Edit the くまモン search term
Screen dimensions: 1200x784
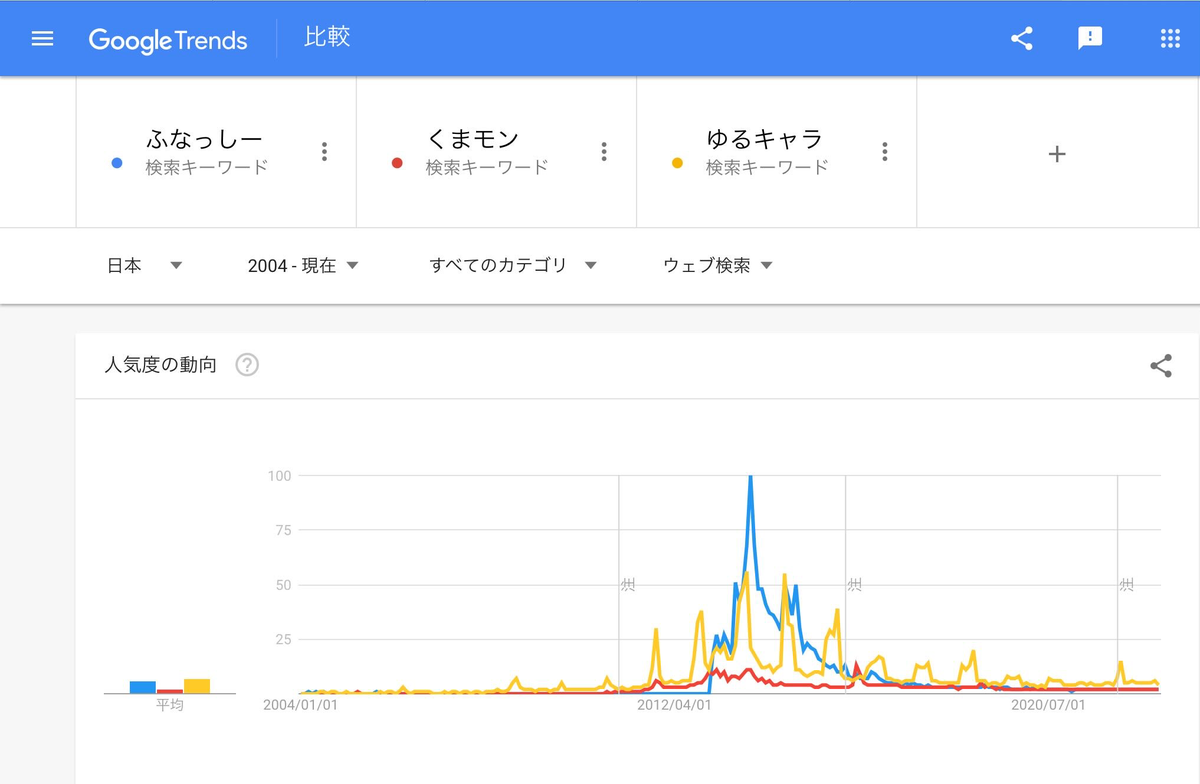pos(473,139)
